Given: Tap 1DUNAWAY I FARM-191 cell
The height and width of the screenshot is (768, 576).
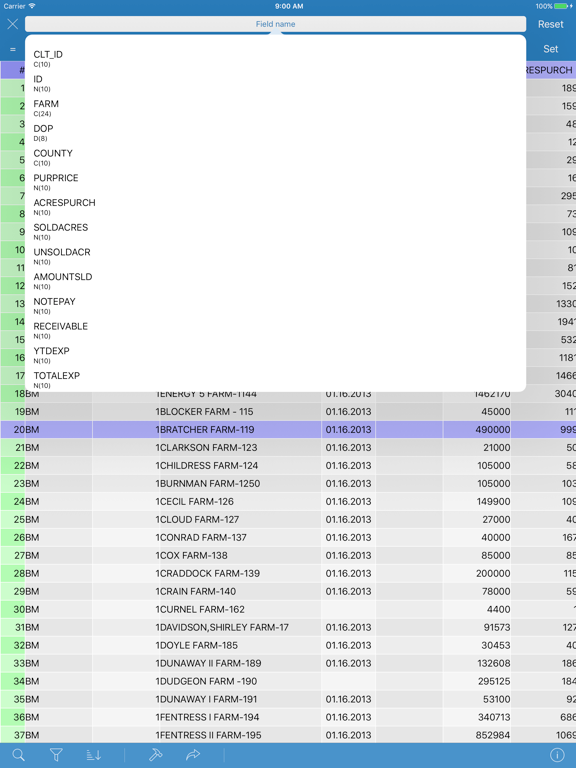Looking at the screenshot, I should (x=238, y=699).
